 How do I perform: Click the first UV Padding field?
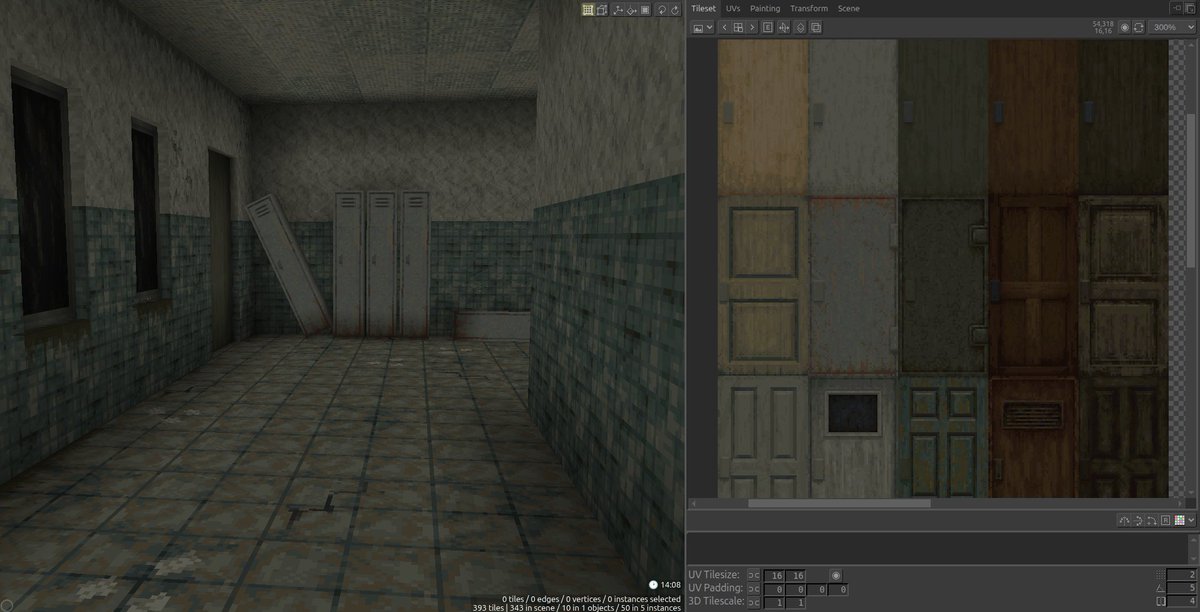click(x=774, y=590)
